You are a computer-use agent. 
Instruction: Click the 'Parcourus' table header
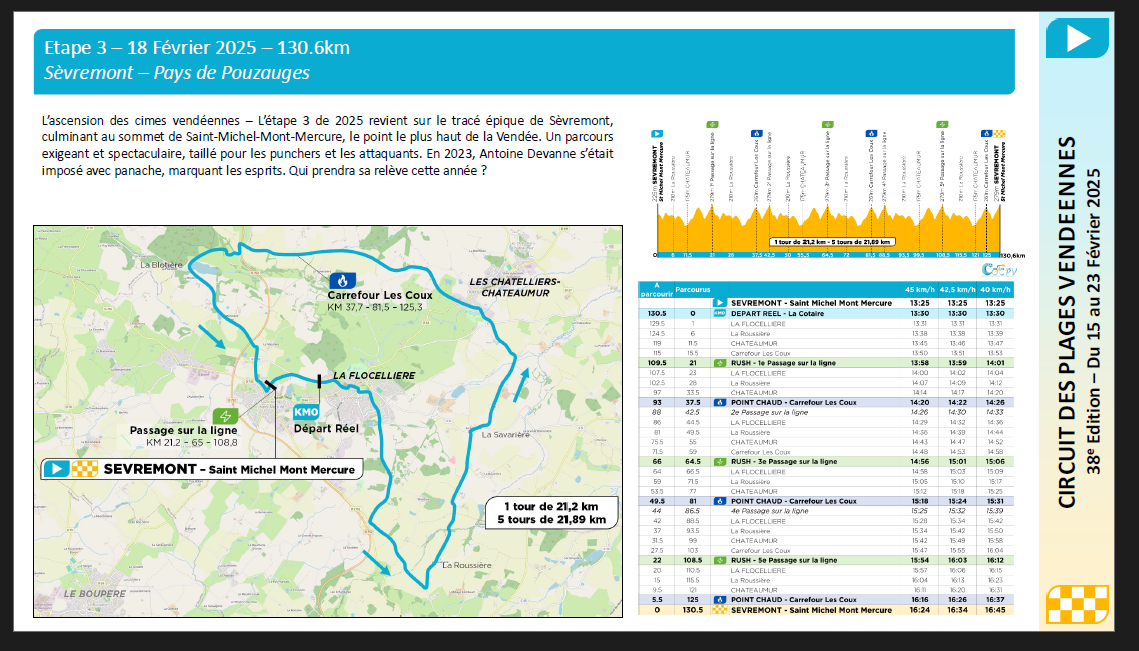pyautogui.click(x=693, y=289)
